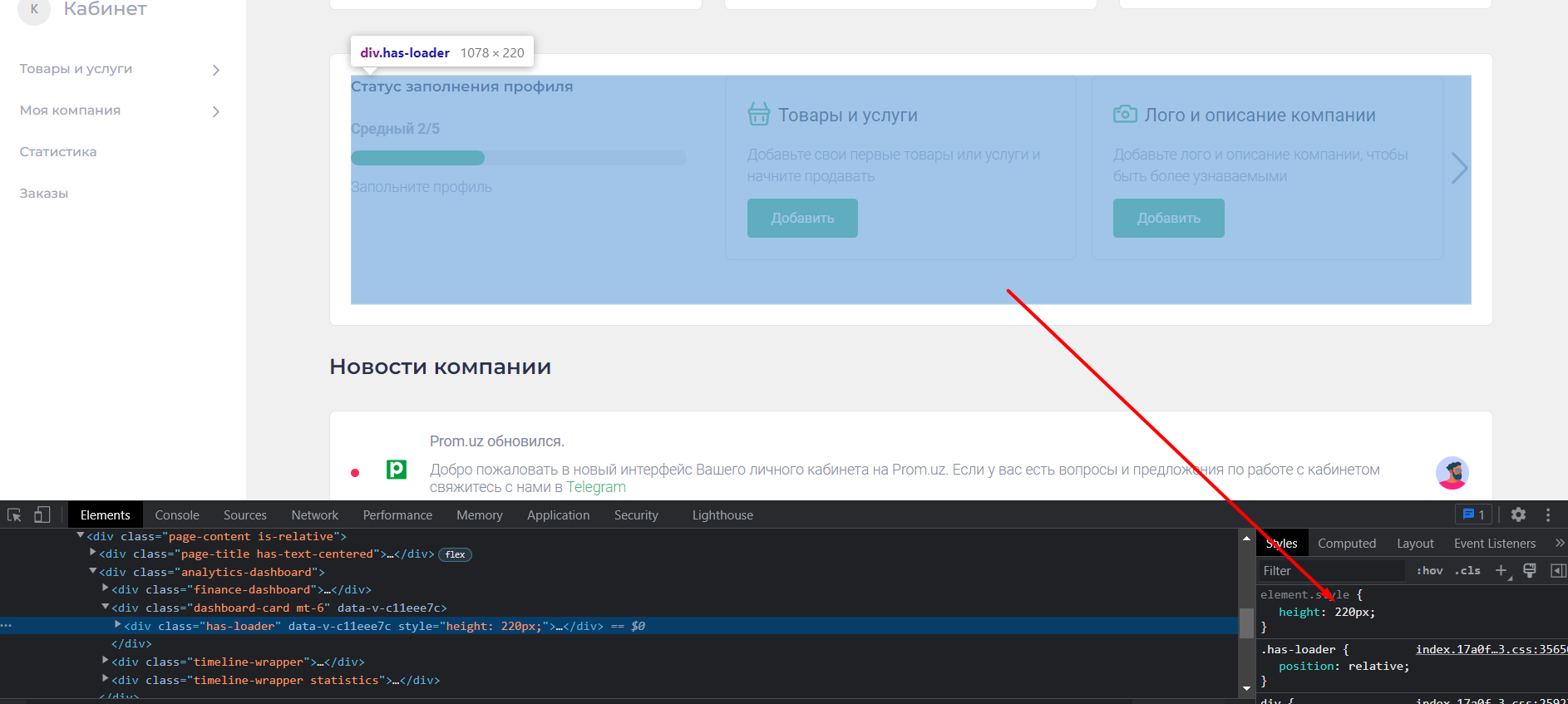The width and height of the screenshot is (1568, 704).
Task: Open the Memory tab
Action: pyautogui.click(x=480, y=515)
